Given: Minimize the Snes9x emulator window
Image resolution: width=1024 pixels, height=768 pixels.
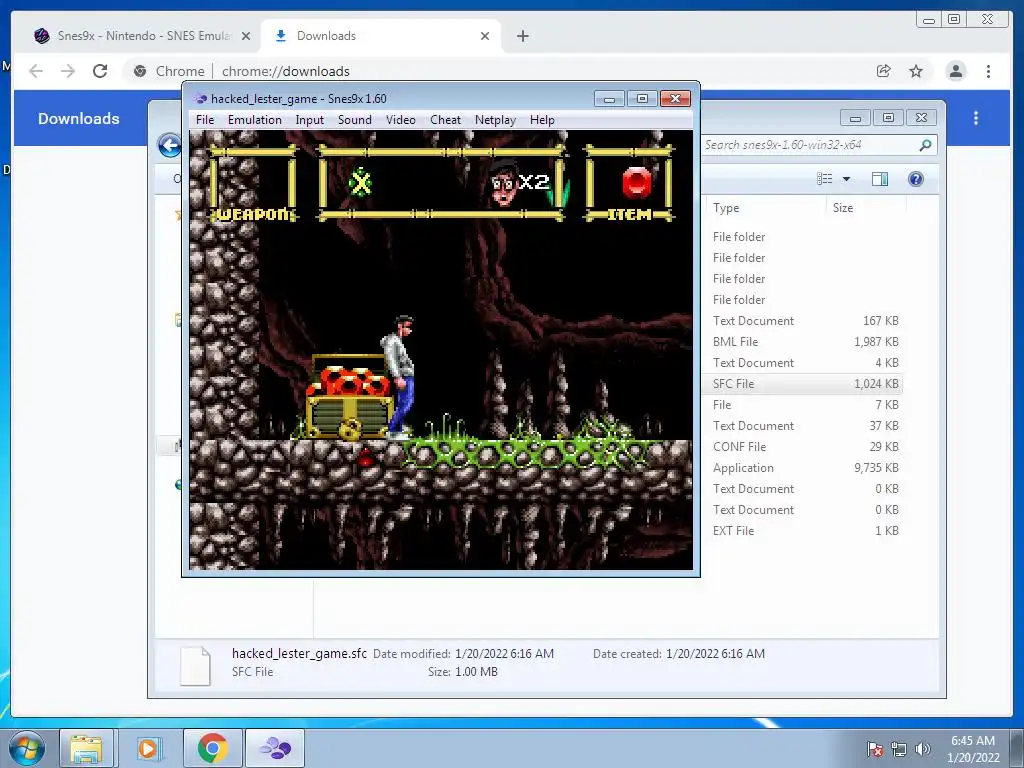Looking at the screenshot, I should click(609, 99).
